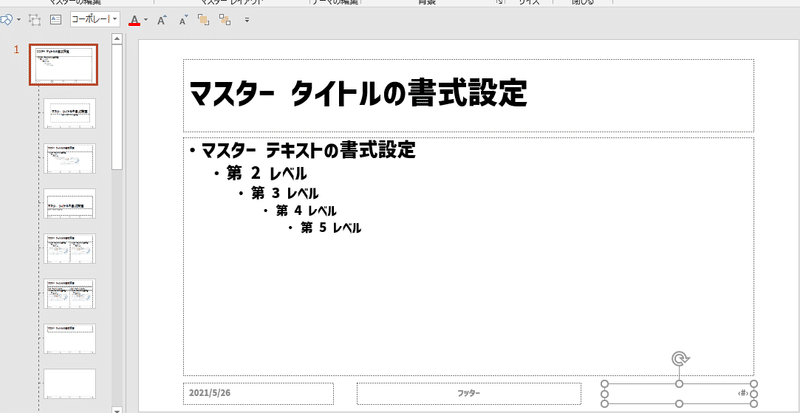Image resolution: width=800 pixels, height=413 pixels.
Task: Click thumbnail pane scroll down arrow
Action: (x=117, y=409)
